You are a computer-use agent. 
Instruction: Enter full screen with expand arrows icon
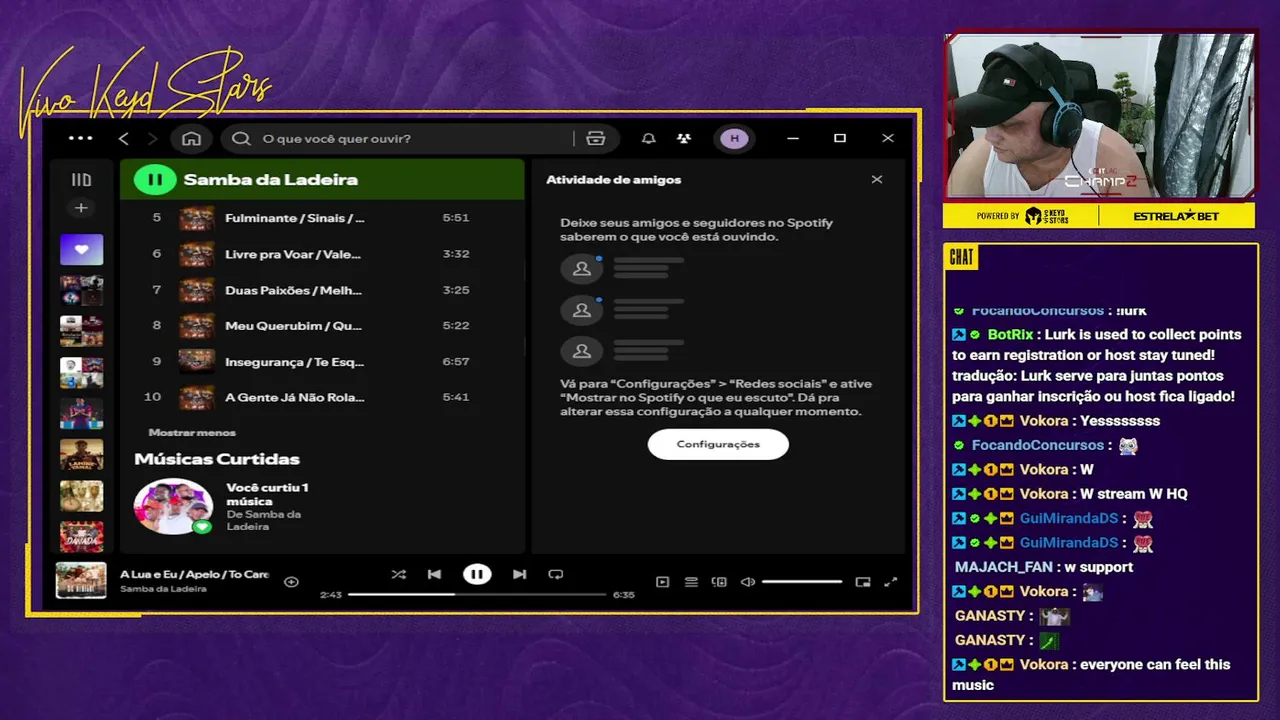click(891, 582)
